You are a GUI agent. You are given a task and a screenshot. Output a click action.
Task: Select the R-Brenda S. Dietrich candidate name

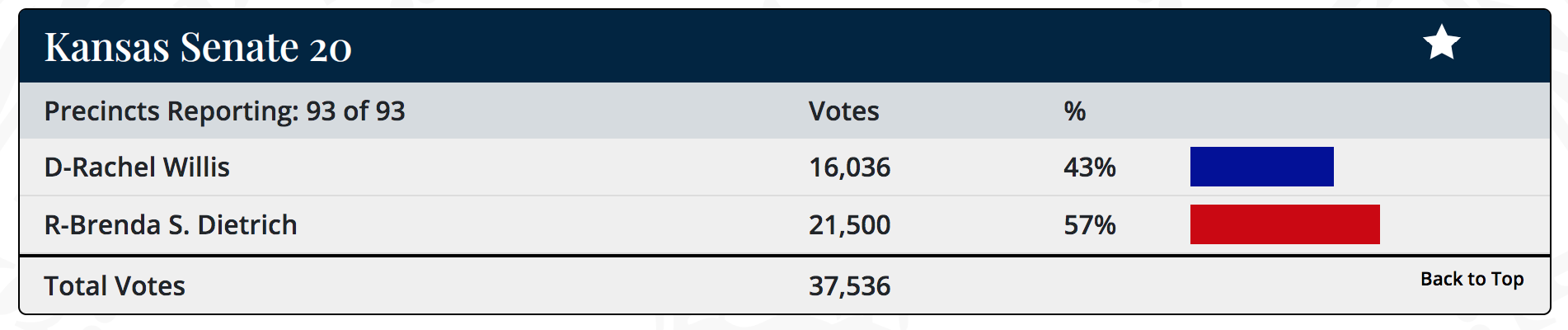[171, 224]
